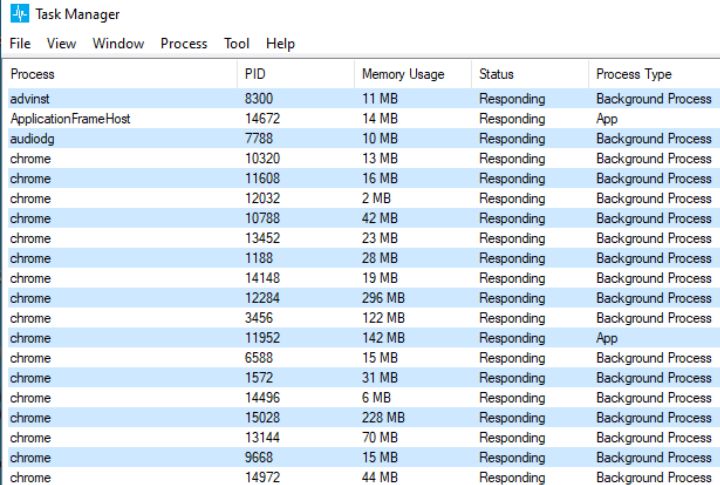Open the Process menu
Image resolution: width=720 pixels, height=485 pixels.
(x=184, y=43)
